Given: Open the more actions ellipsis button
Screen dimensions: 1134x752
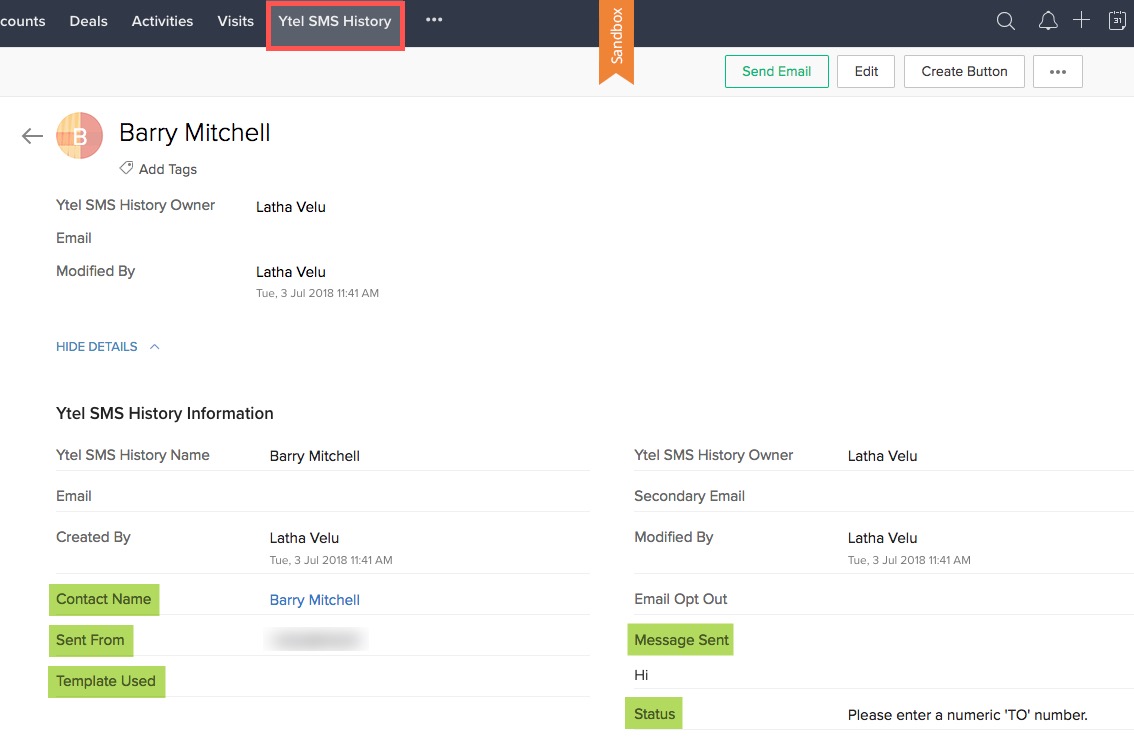Looking at the screenshot, I should click(x=1058, y=72).
